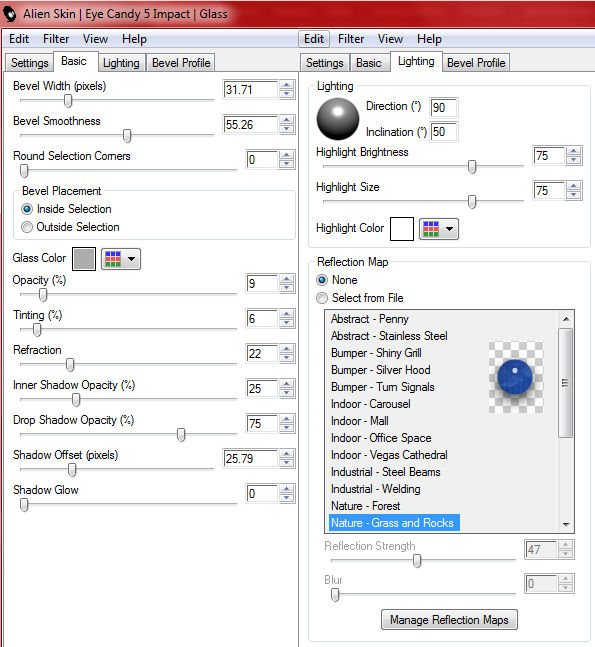This screenshot has width=595, height=647.
Task: Select the Inside Selection bevel placement
Action: [x=66, y=209]
